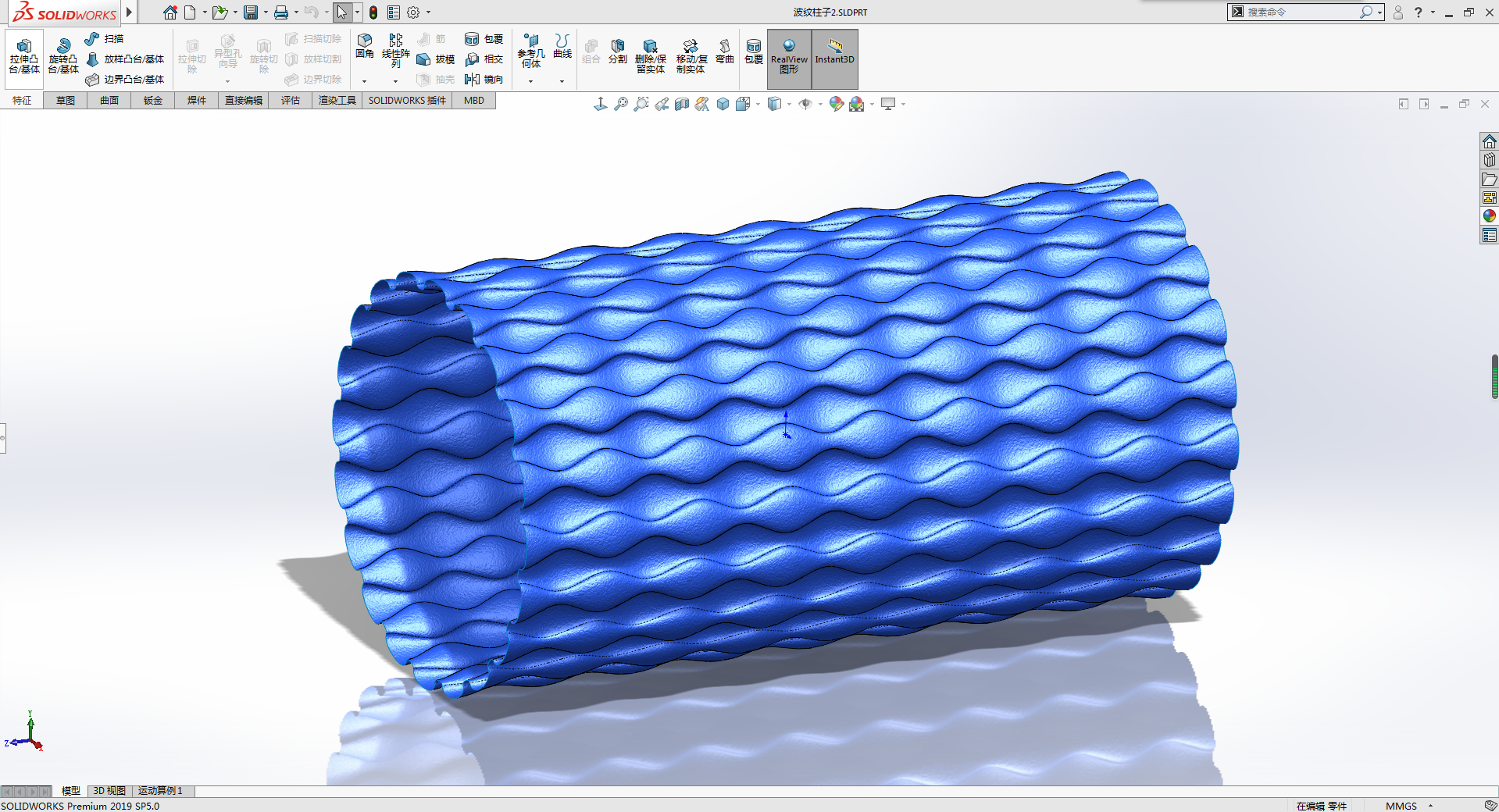Expand the SOLIDWORKS menu arrow beside the logo
The width and height of the screenshot is (1499, 812).
(130, 12)
